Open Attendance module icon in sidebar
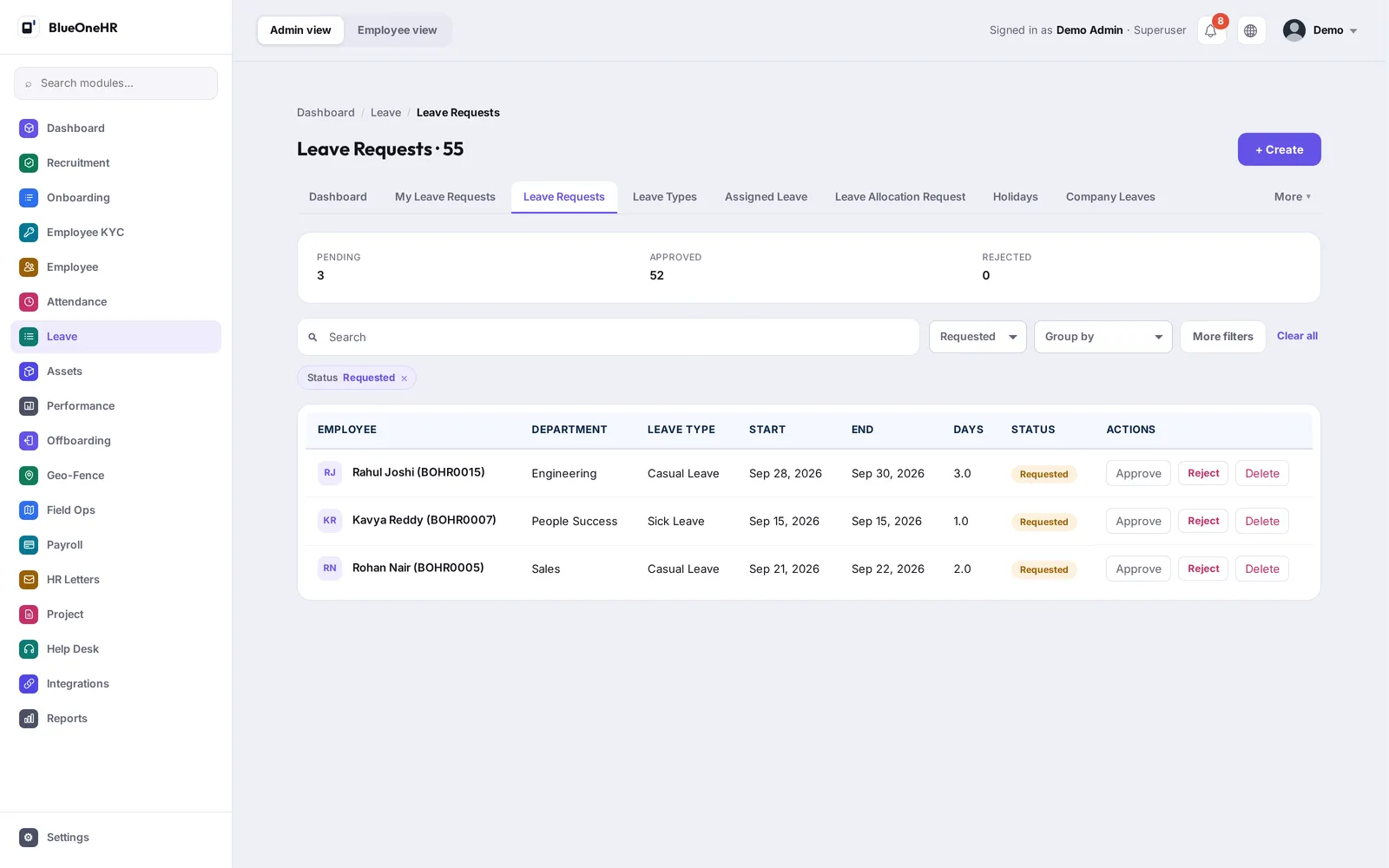The height and width of the screenshot is (868, 1389). coord(29,302)
